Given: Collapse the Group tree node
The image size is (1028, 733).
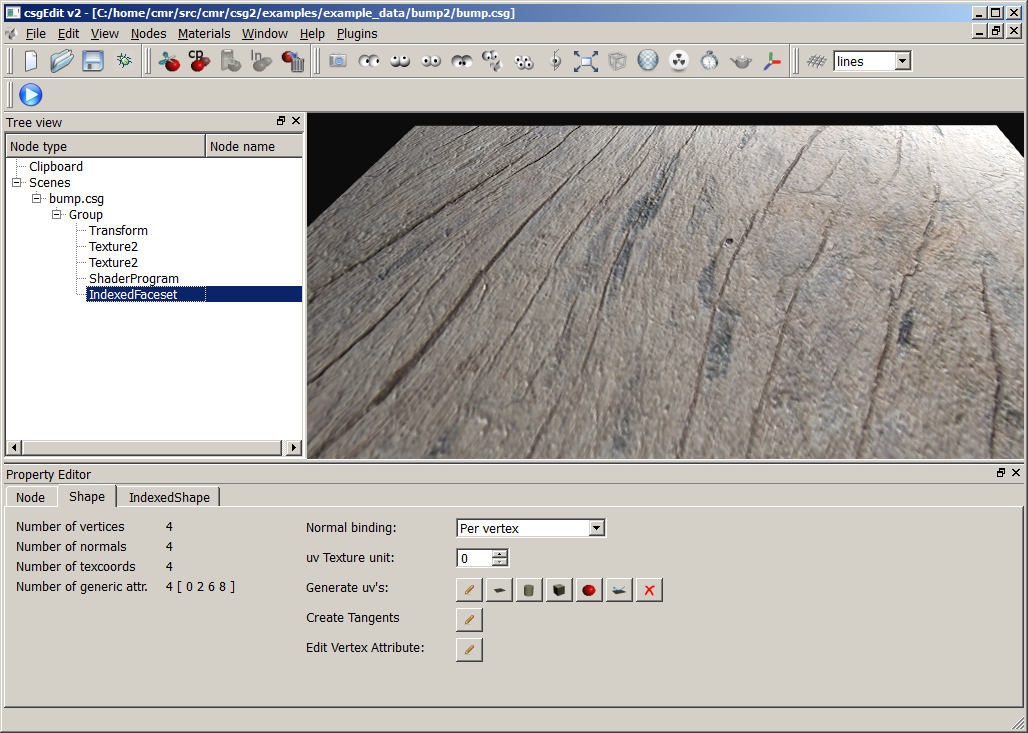Looking at the screenshot, I should 57,214.
